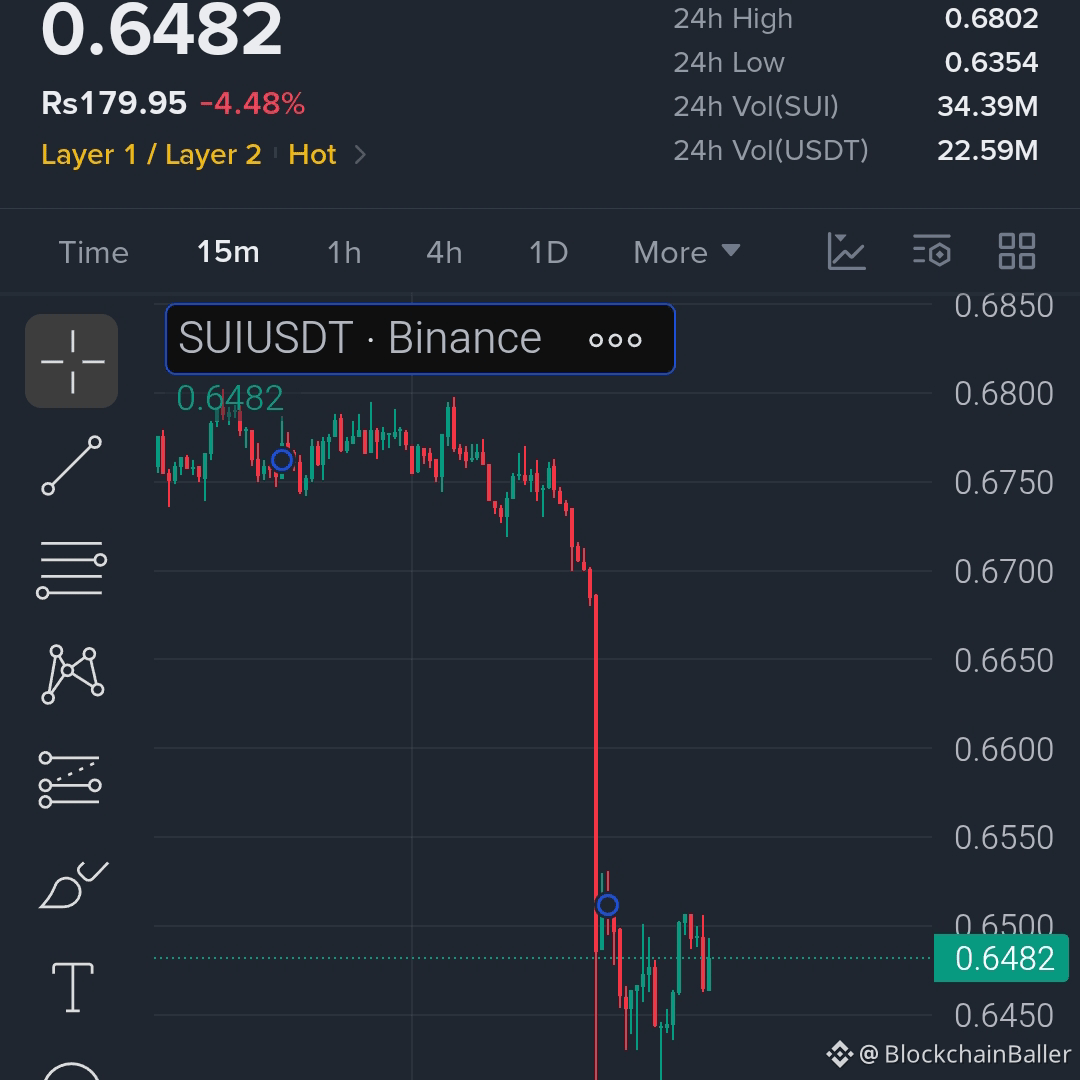The image size is (1080, 1080).
Task: Select the text annotation tool
Action: pyautogui.click(x=73, y=987)
